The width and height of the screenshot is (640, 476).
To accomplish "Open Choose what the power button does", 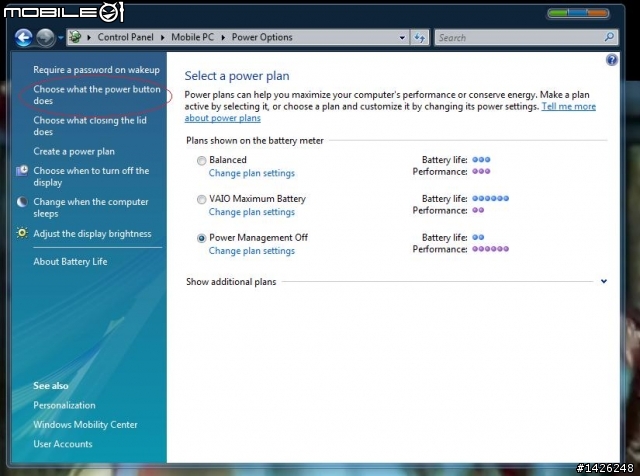I will click(97, 95).
